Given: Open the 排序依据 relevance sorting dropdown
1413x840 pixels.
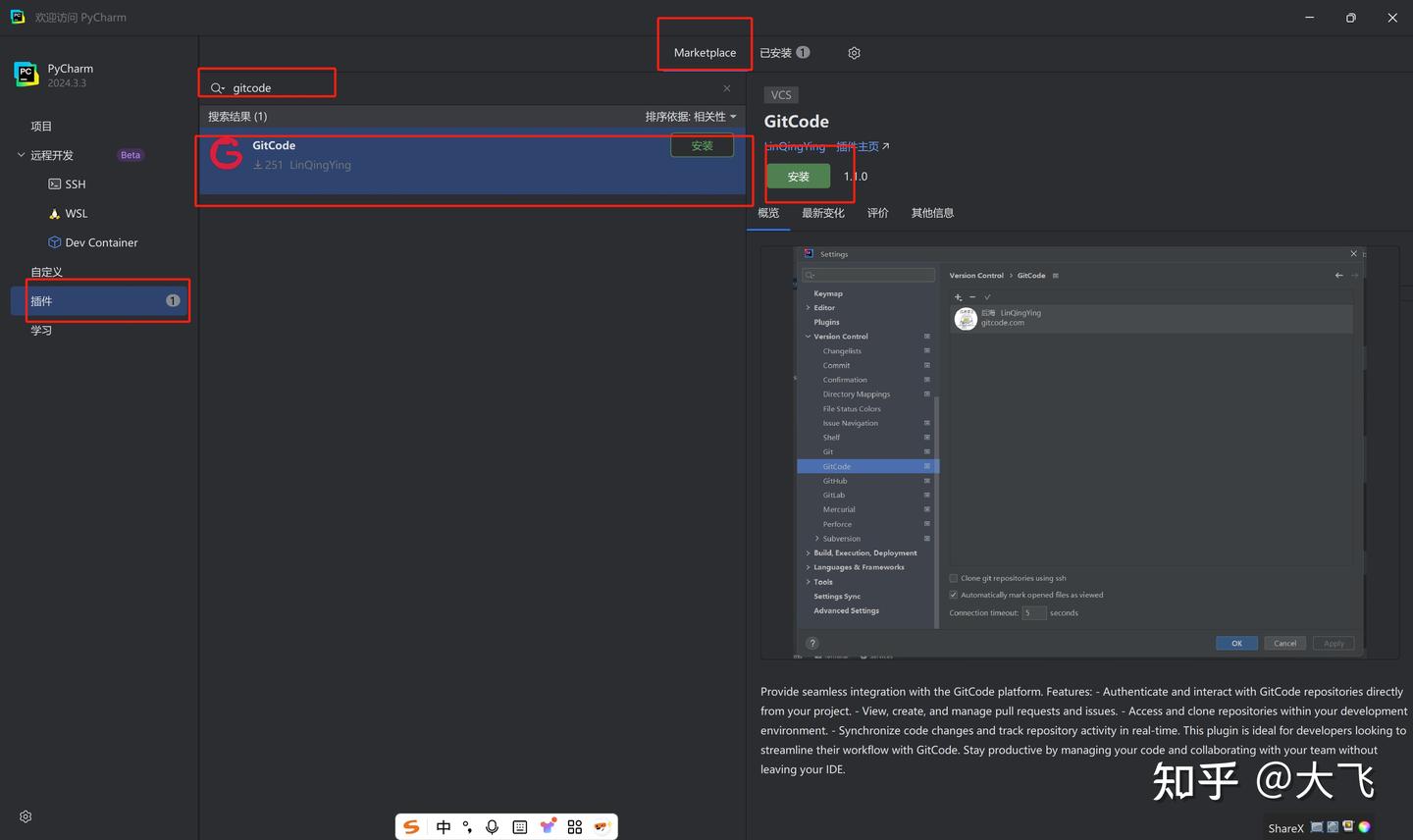Looking at the screenshot, I should pyautogui.click(x=691, y=116).
